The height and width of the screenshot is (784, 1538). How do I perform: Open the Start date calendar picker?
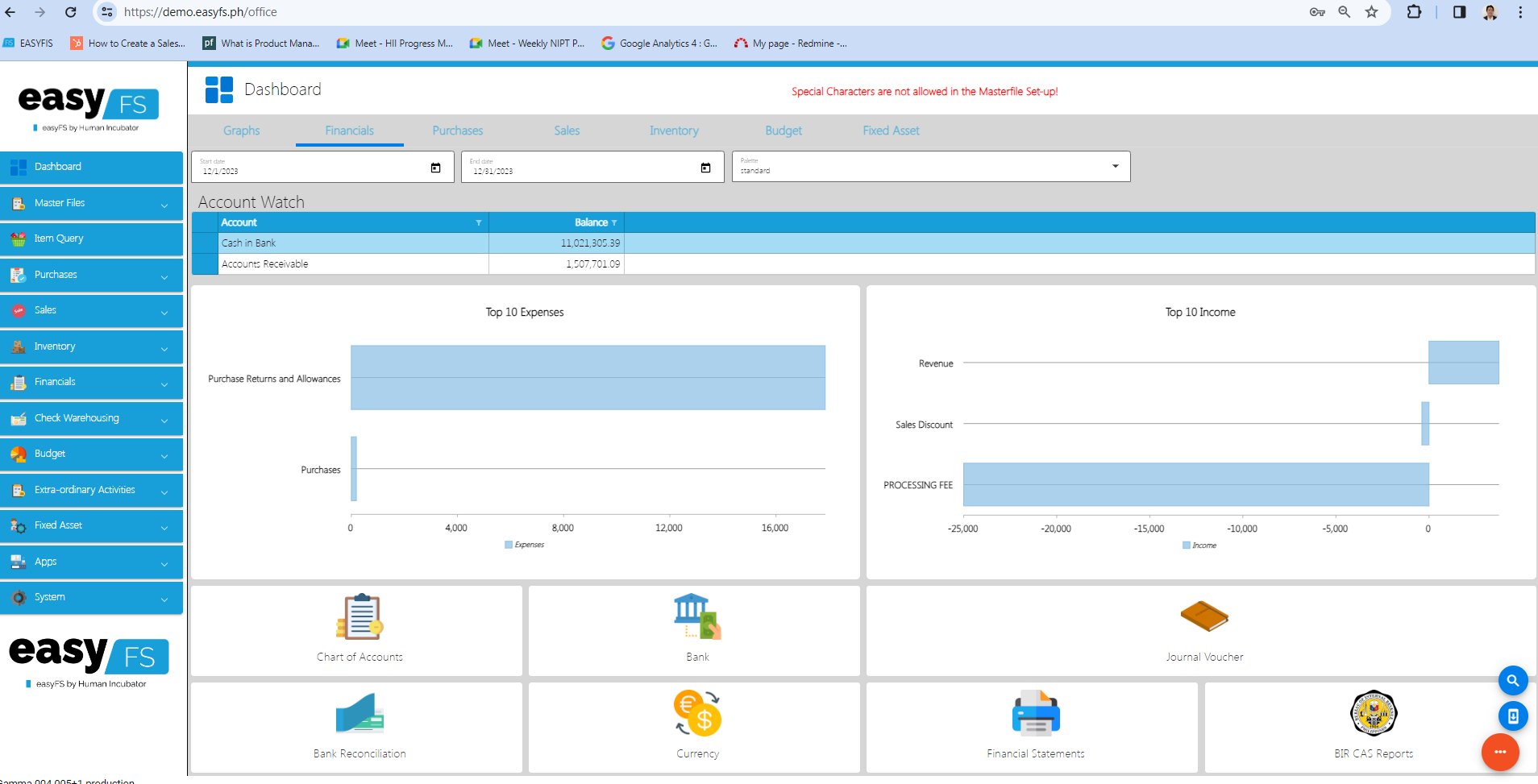(x=435, y=168)
